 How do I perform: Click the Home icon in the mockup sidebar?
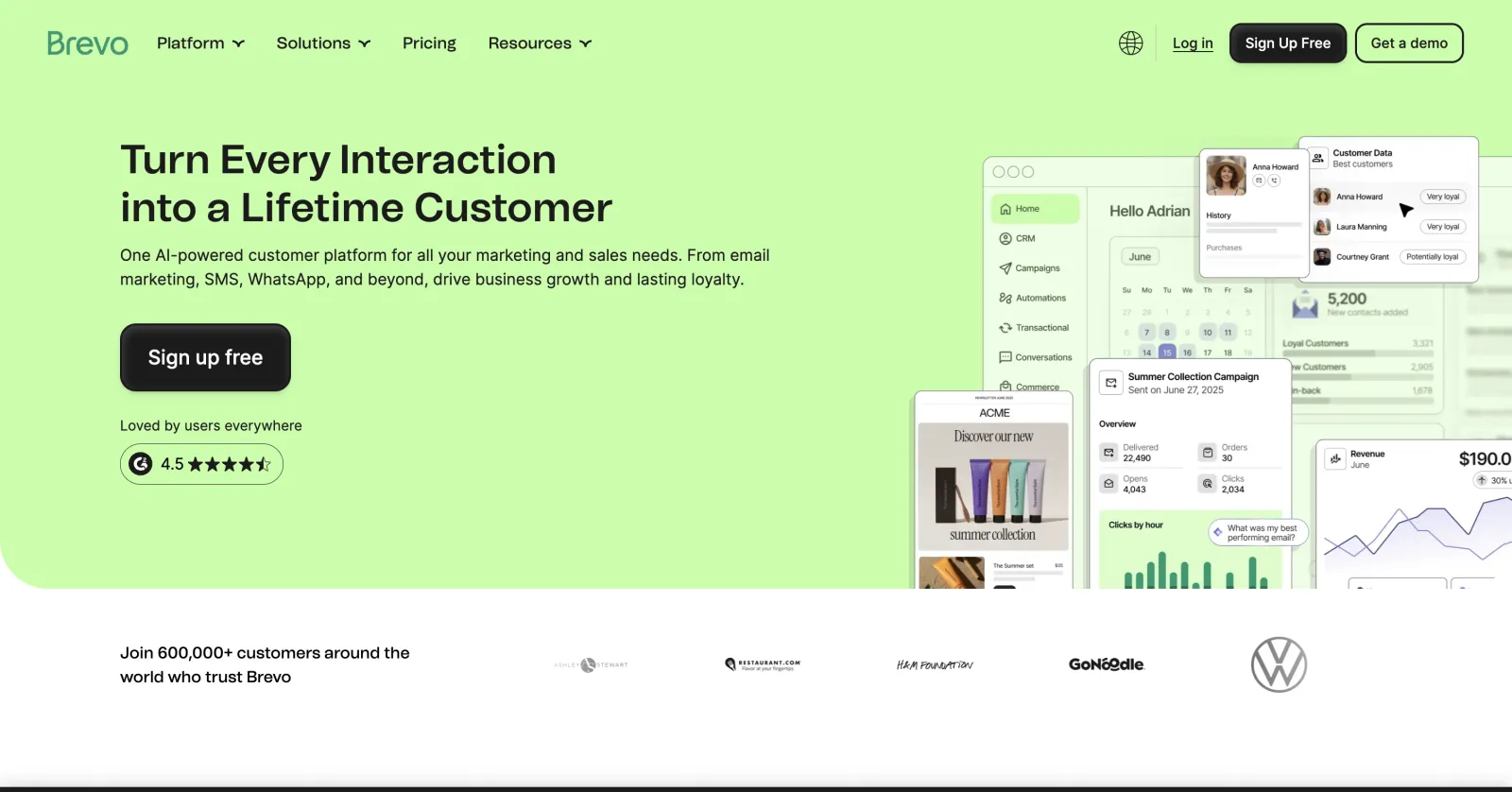1005,209
